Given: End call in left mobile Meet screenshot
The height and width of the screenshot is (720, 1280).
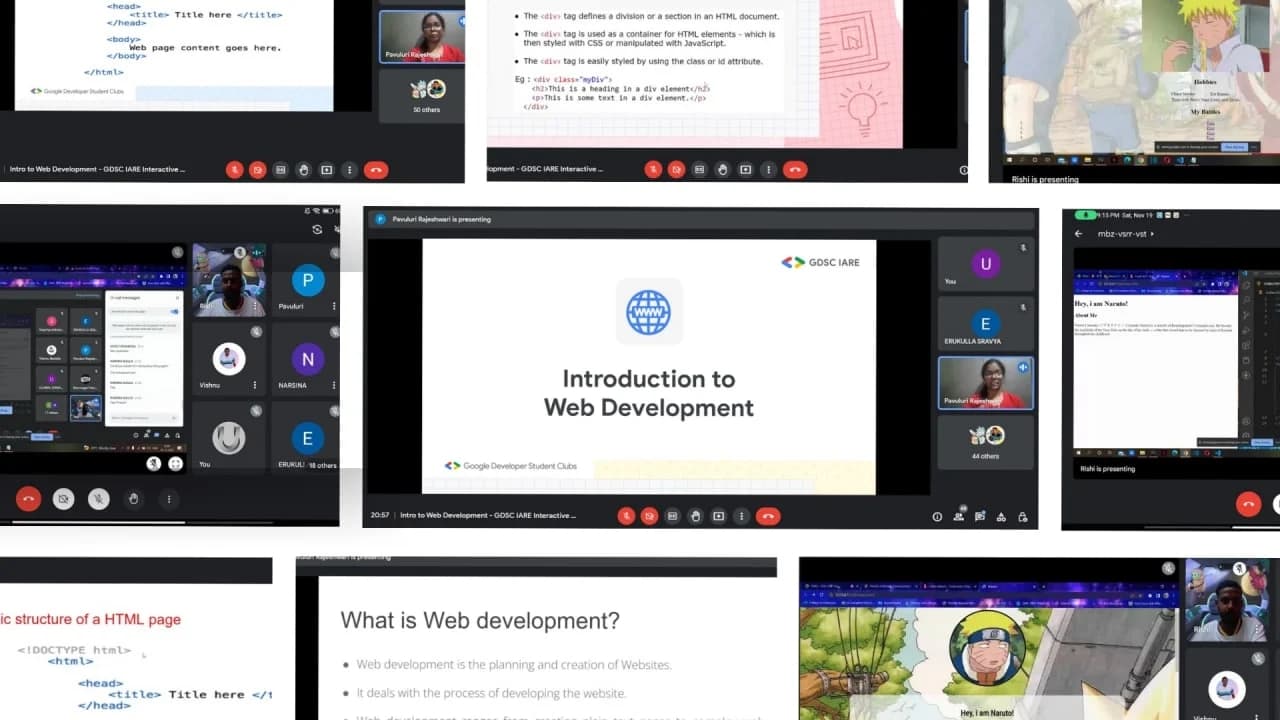Looking at the screenshot, I should click(28, 498).
